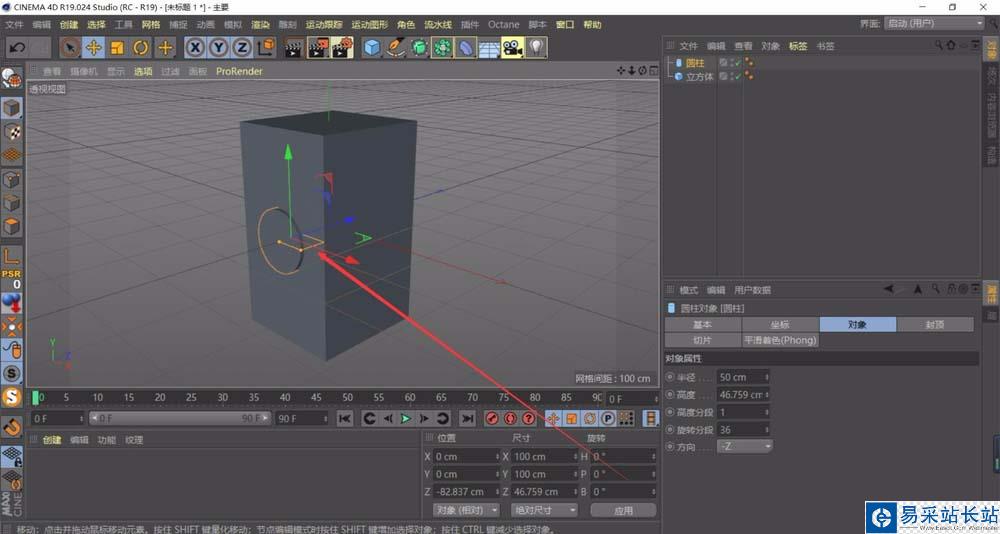This screenshot has height=534, width=1000.
Task: Jump to the timeline end button
Action: pos(467,419)
